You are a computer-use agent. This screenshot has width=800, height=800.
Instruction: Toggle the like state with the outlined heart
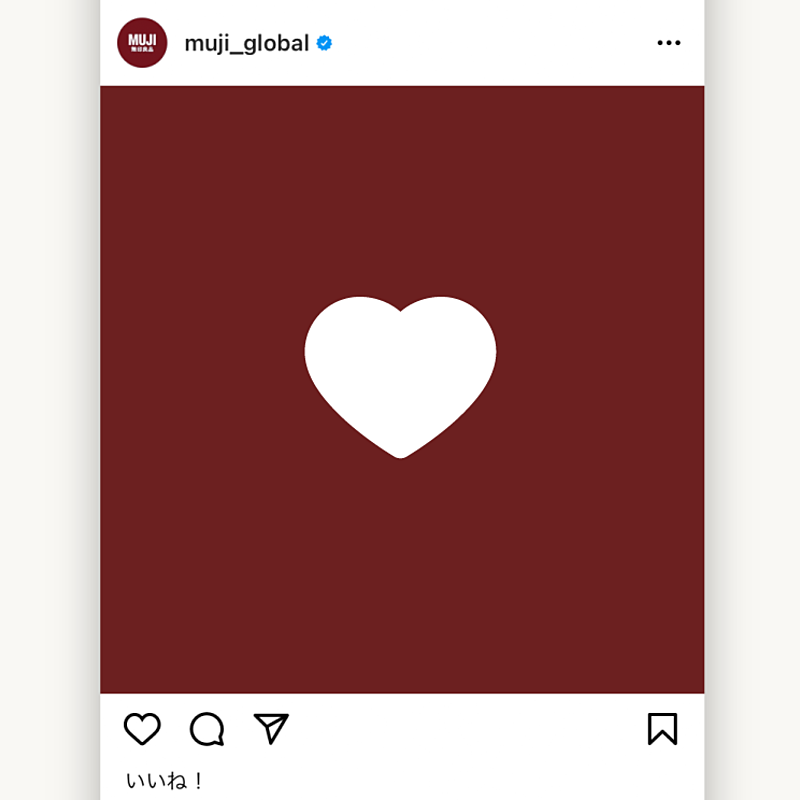coord(142,729)
